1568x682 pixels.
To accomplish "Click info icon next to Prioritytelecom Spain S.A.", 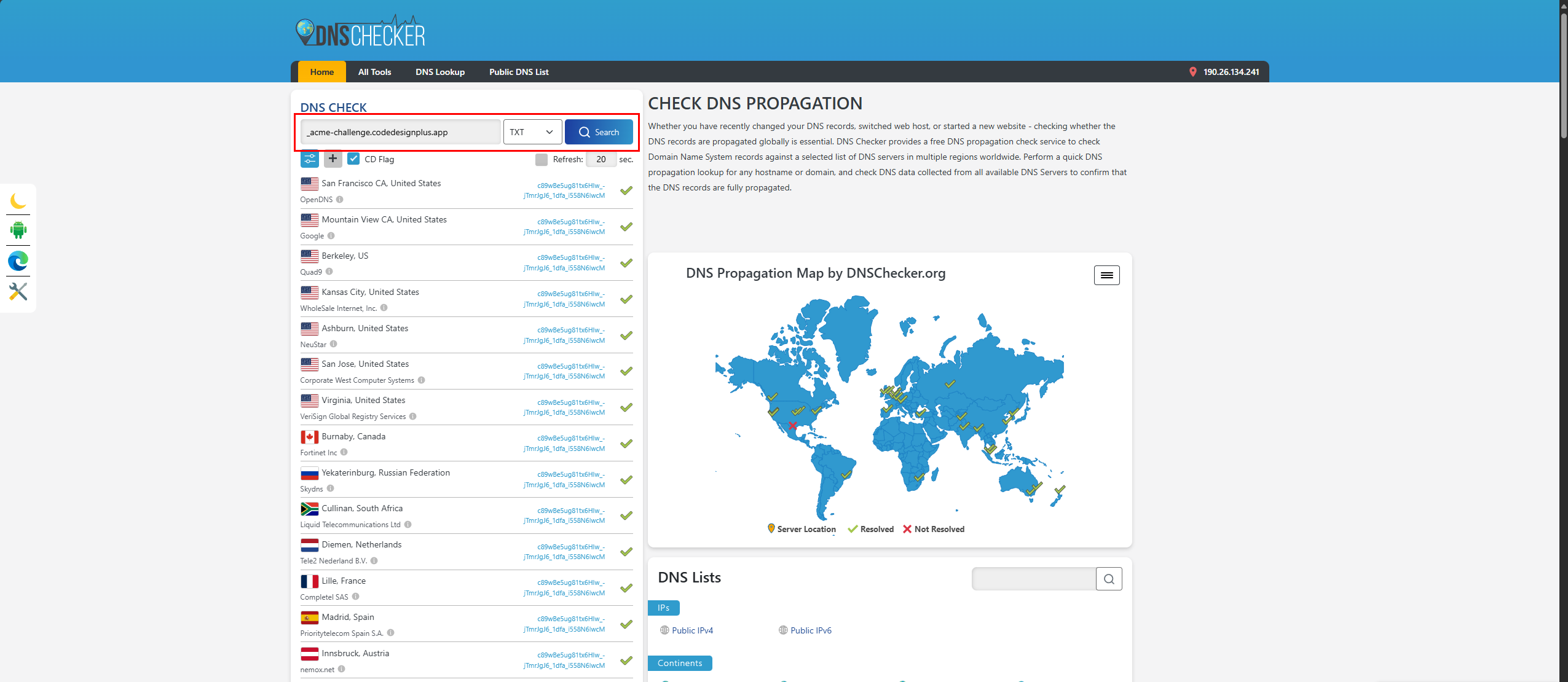I will 390,633.
